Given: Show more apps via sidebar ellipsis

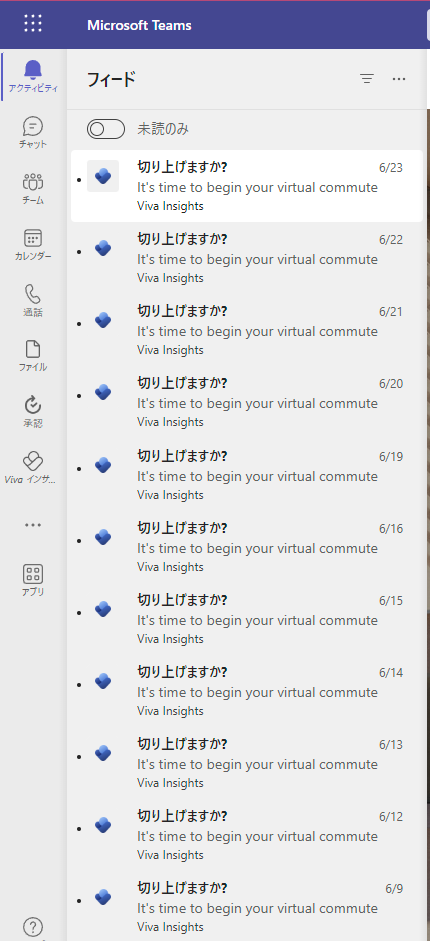Looking at the screenshot, I should 33,525.
